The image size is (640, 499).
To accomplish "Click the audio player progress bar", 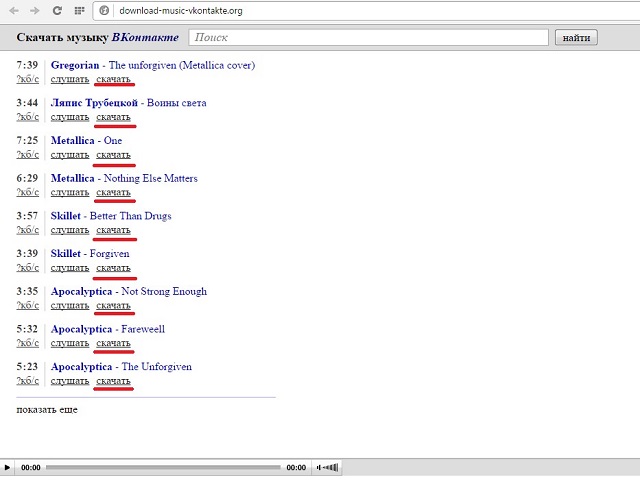I will tap(163, 468).
